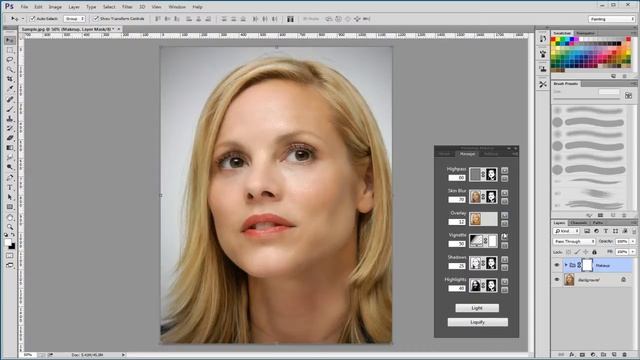This screenshot has width=640, height=360.
Task: Open the Auto-Select Group dropdown
Action: click(74, 19)
